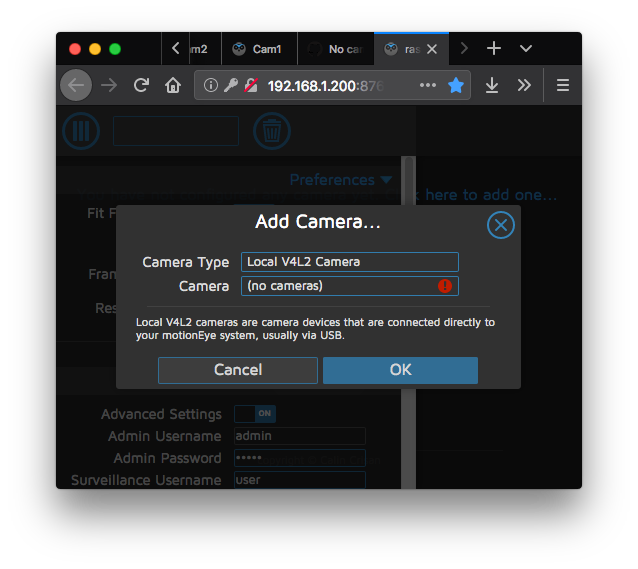Open the Camera dropdown showing no cameras

click(350, 286)
